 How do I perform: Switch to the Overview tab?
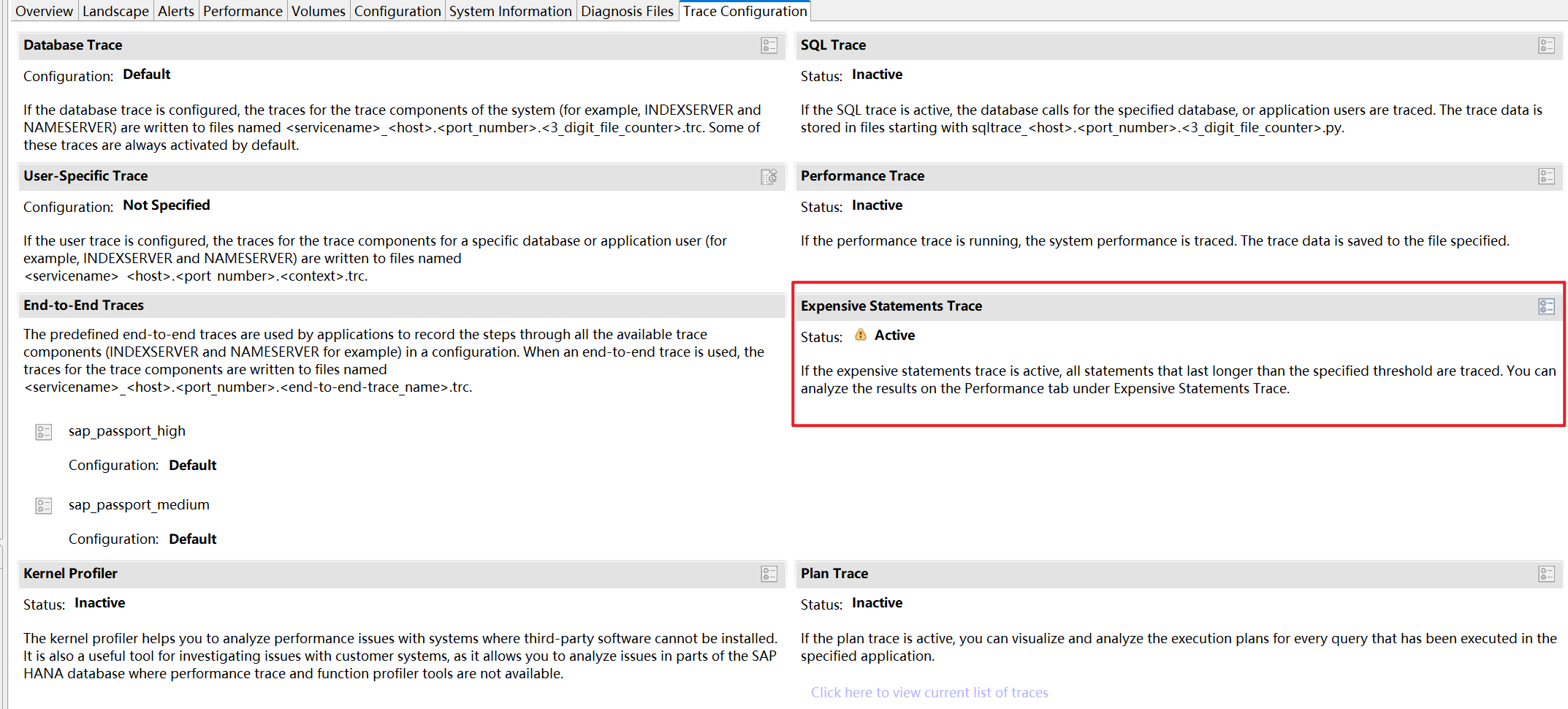pos(44,10)
